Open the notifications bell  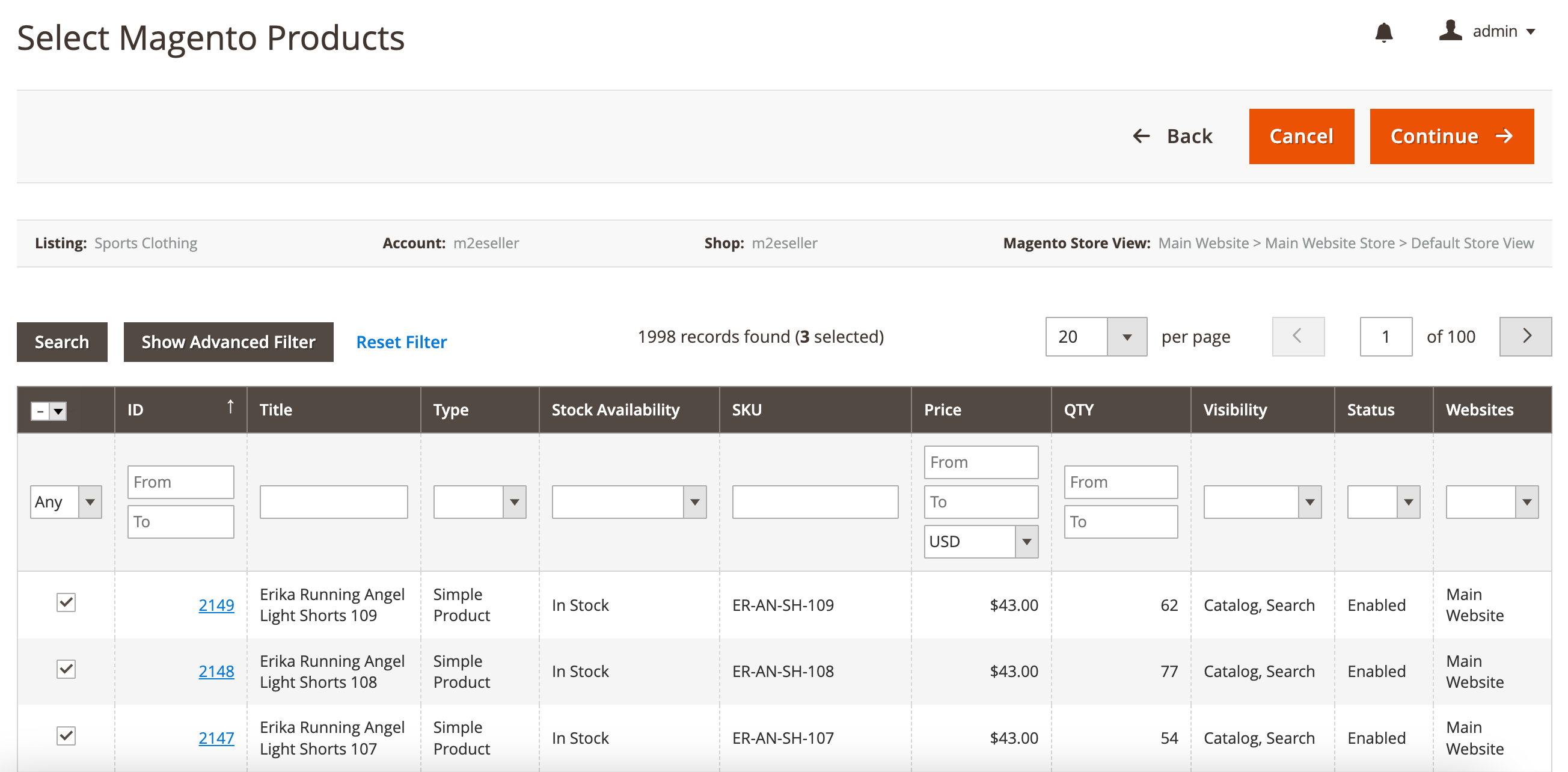point(1383,32)
